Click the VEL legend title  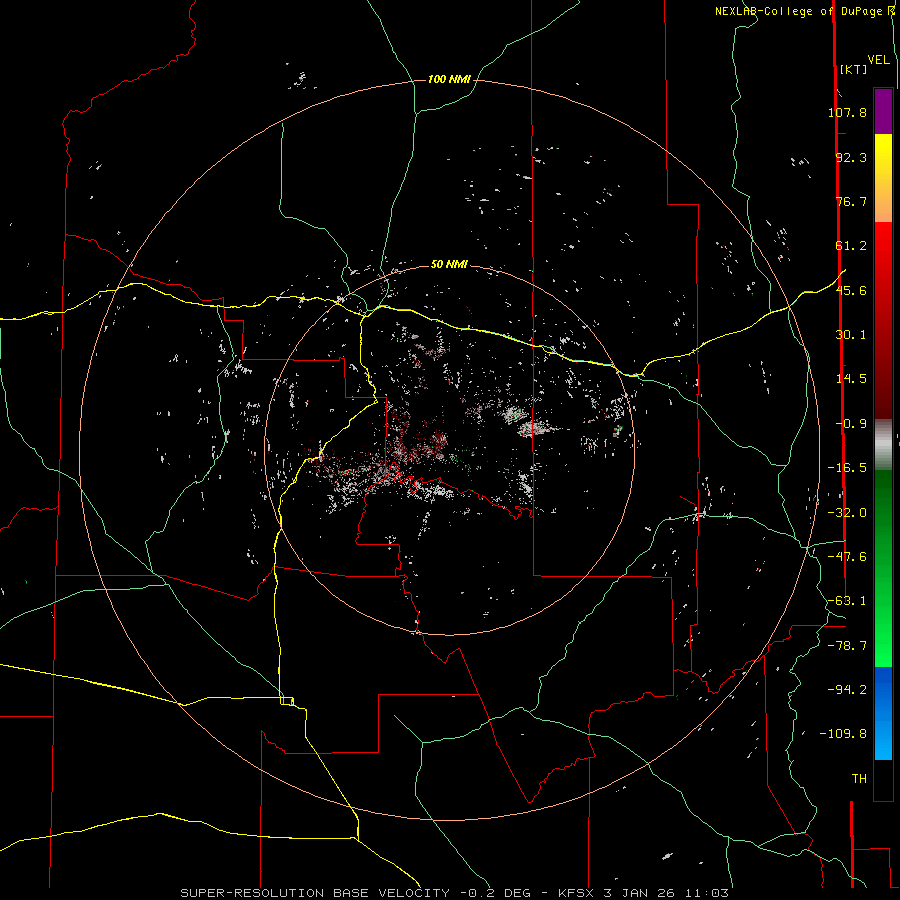[x=879, y=60]
